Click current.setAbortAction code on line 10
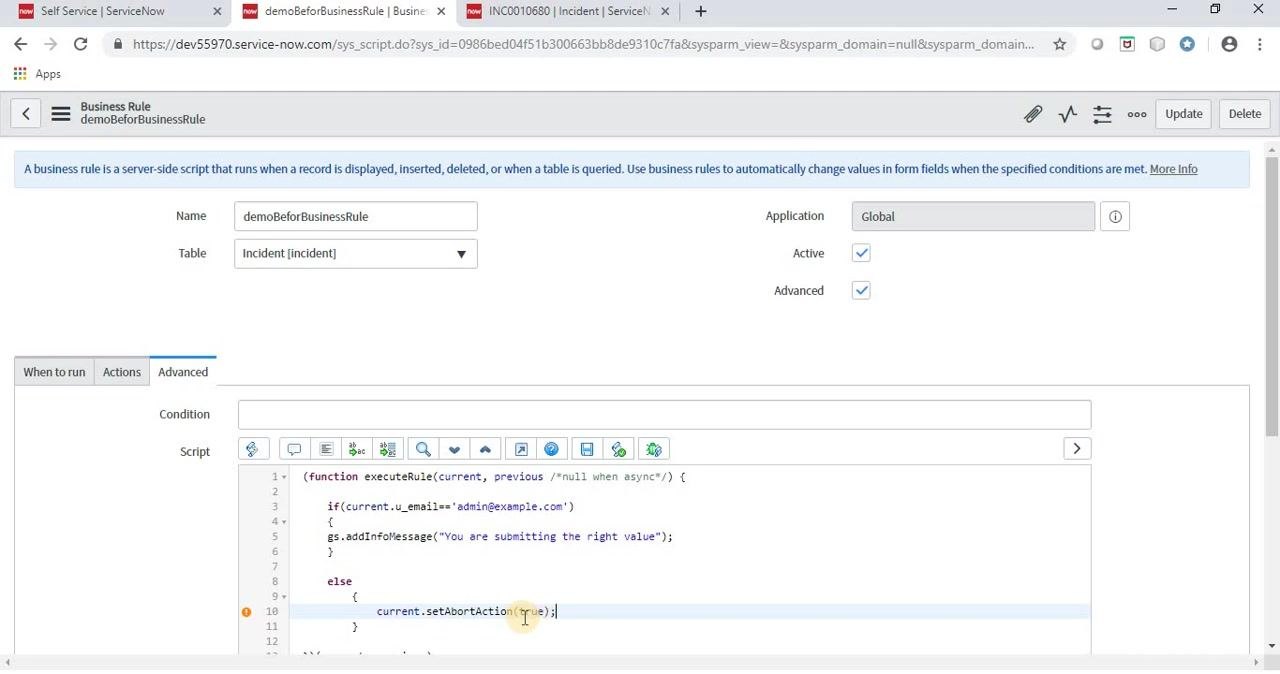Screen dimensions: 1280x674 [x=467, y=612]
